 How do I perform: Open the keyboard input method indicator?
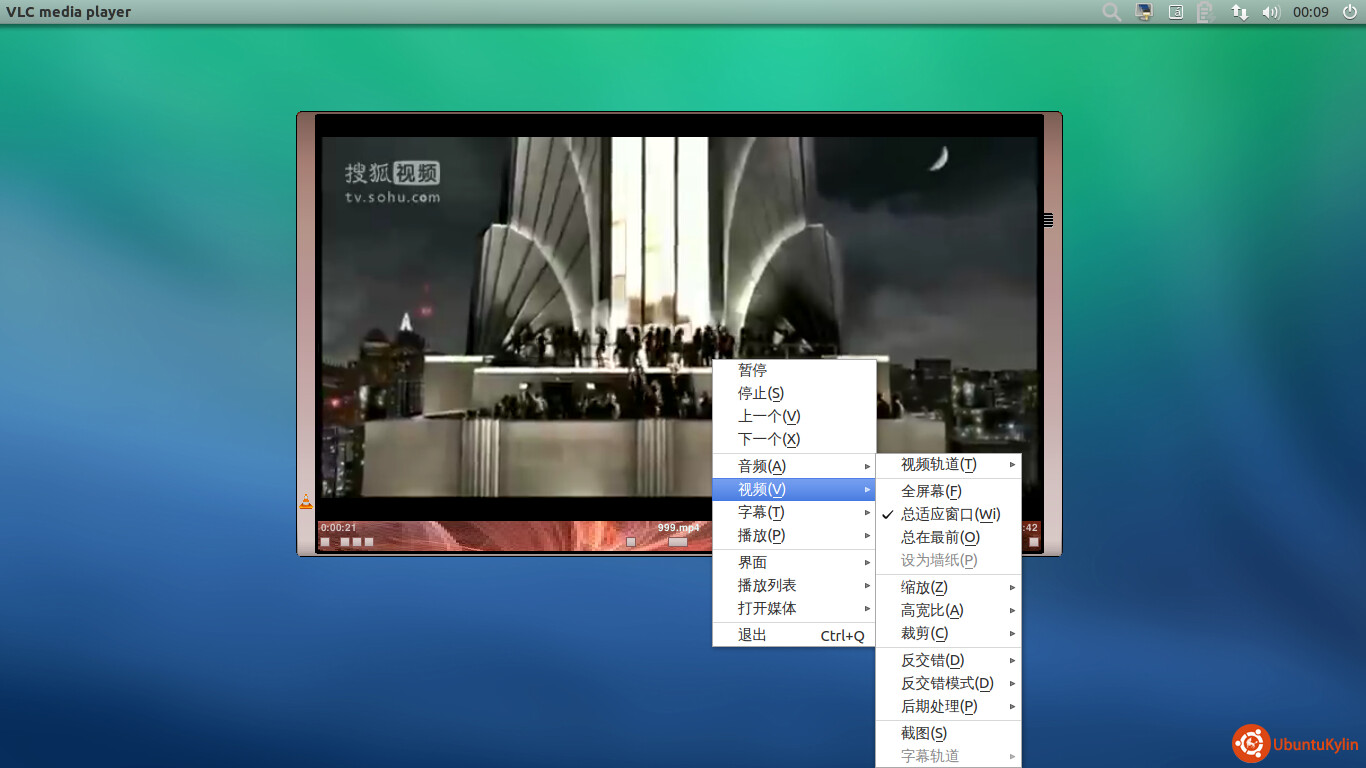pyautogui.click(x=1176, y=12)
